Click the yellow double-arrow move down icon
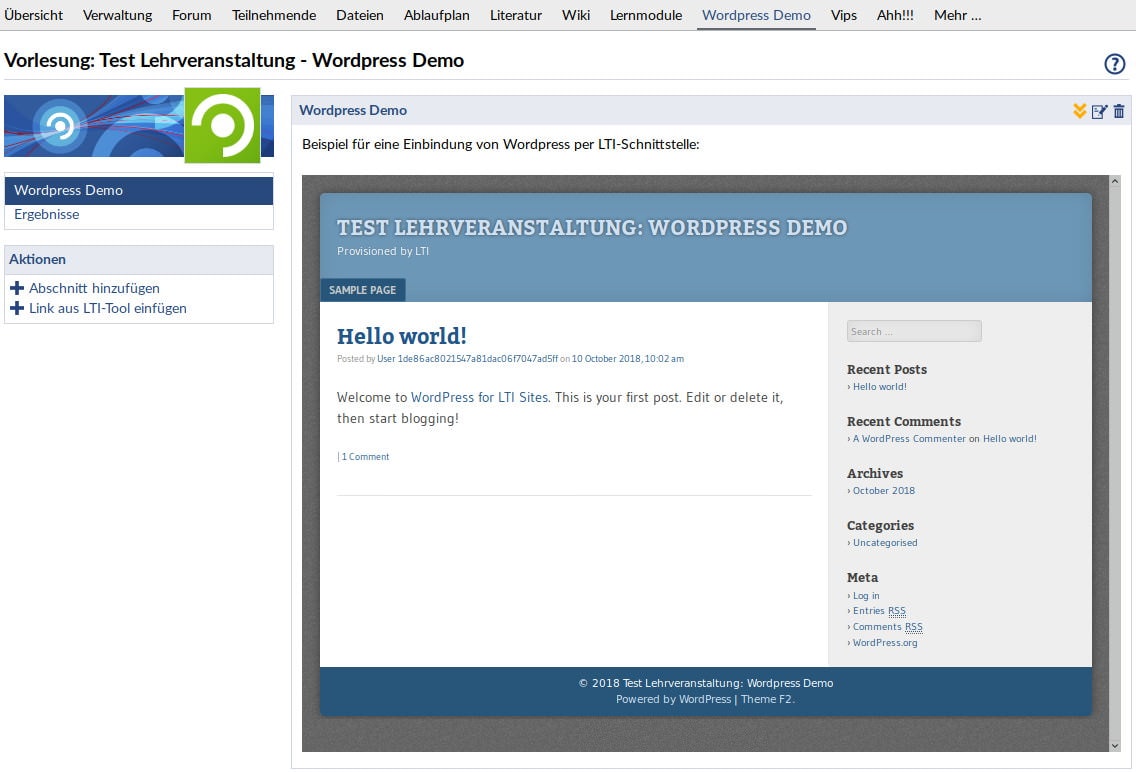Viewport: 1136px width, 772px height. click(1079, 111)
